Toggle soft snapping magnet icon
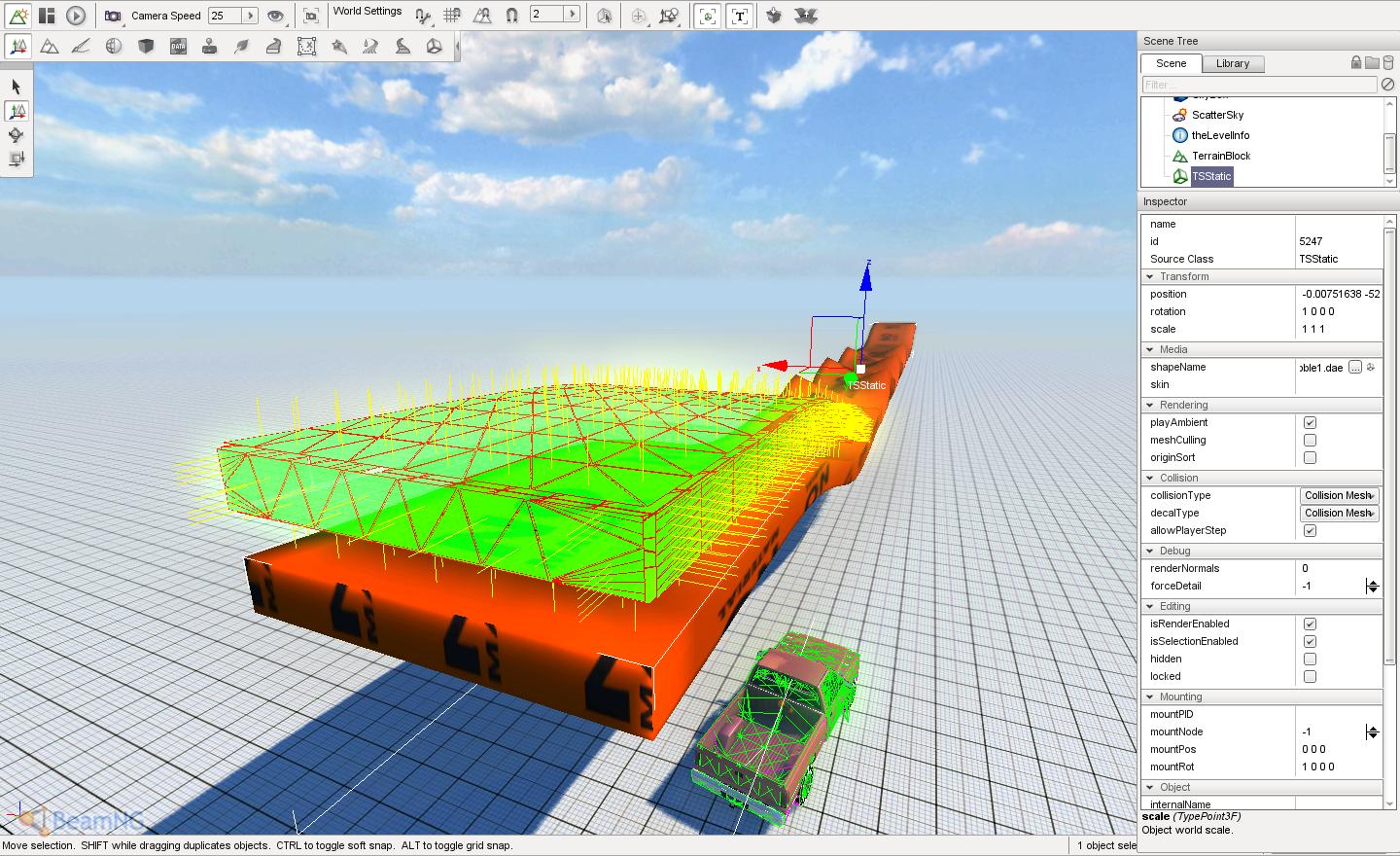Viewport: 1400px width, 856px height. click(512, 16)
